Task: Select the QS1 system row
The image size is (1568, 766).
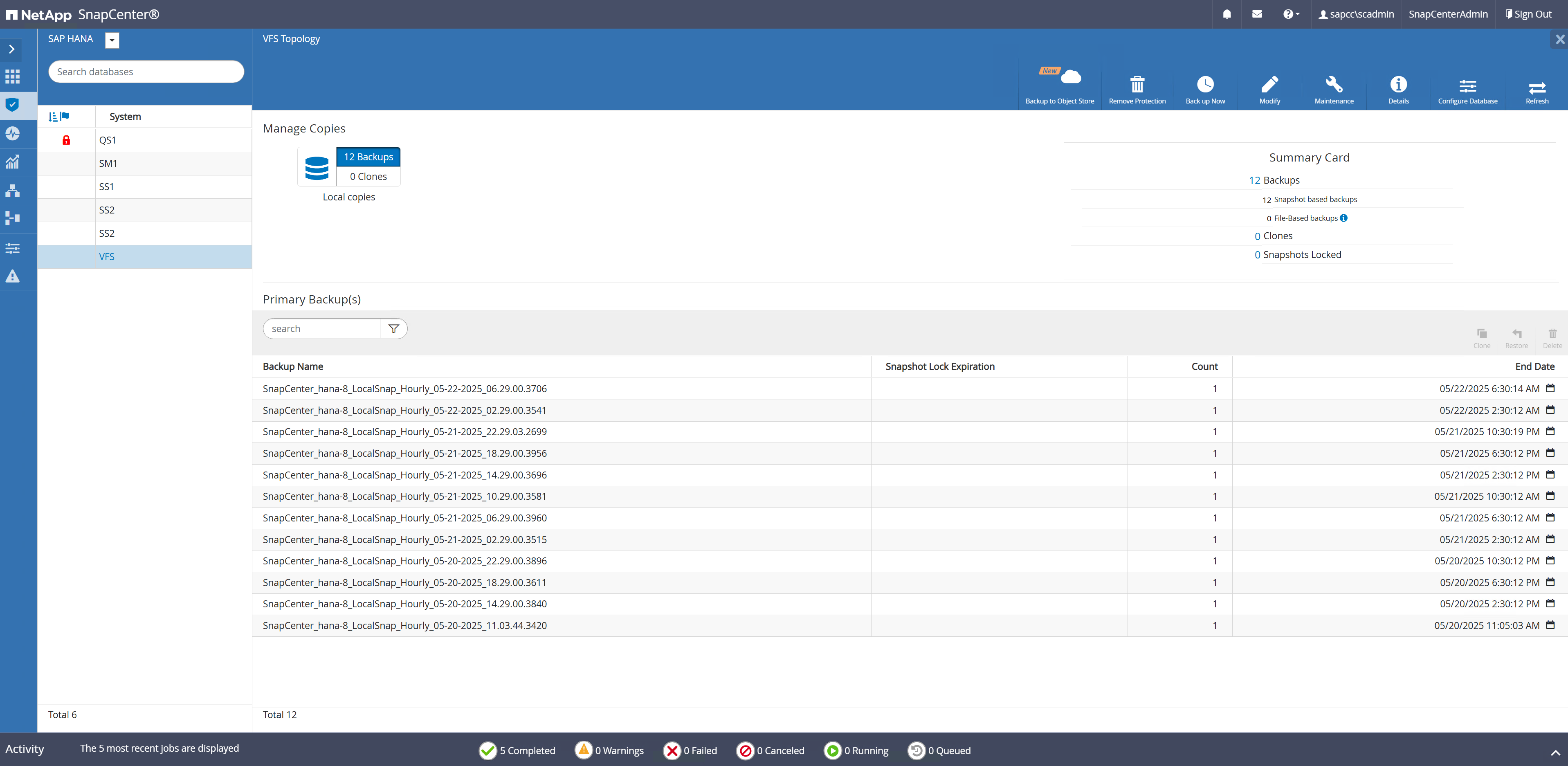Action: click(x=108, y=140)
